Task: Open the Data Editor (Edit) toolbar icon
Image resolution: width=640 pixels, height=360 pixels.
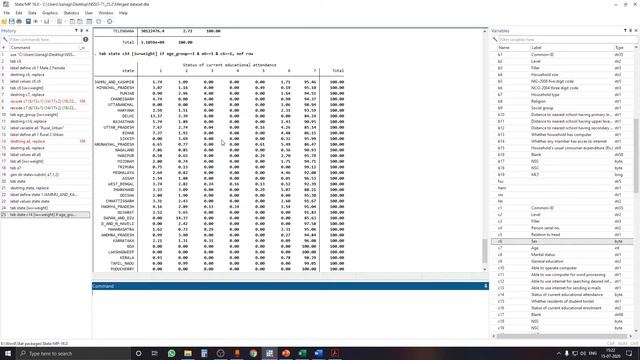Action: pos(72,21)
